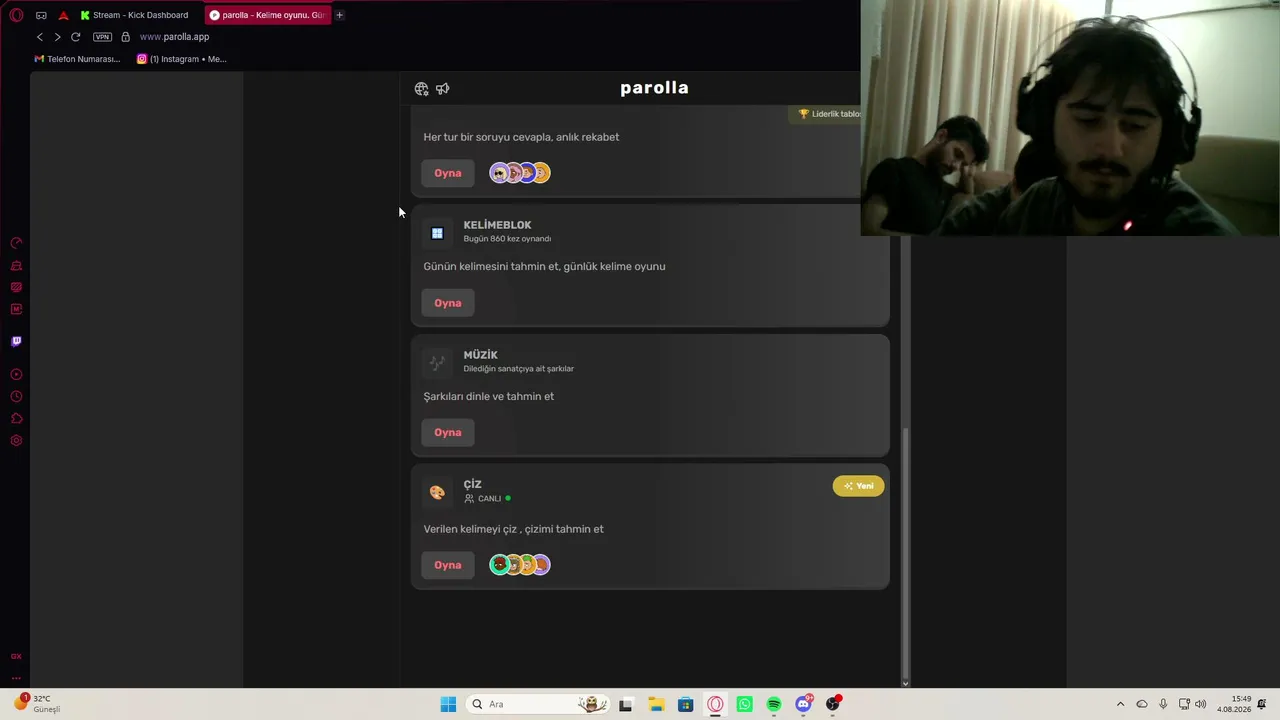Play the KELİMEBLOK word game
The image size is (1280, 720).
(448, 303)
